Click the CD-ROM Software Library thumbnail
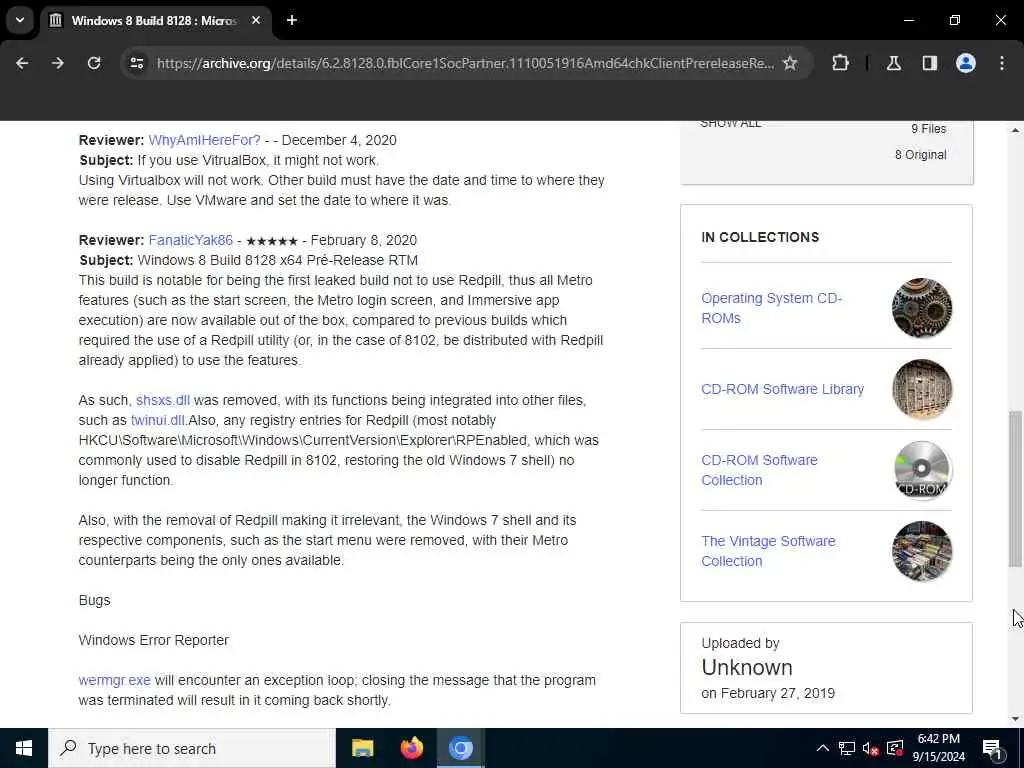 point(921,389)
